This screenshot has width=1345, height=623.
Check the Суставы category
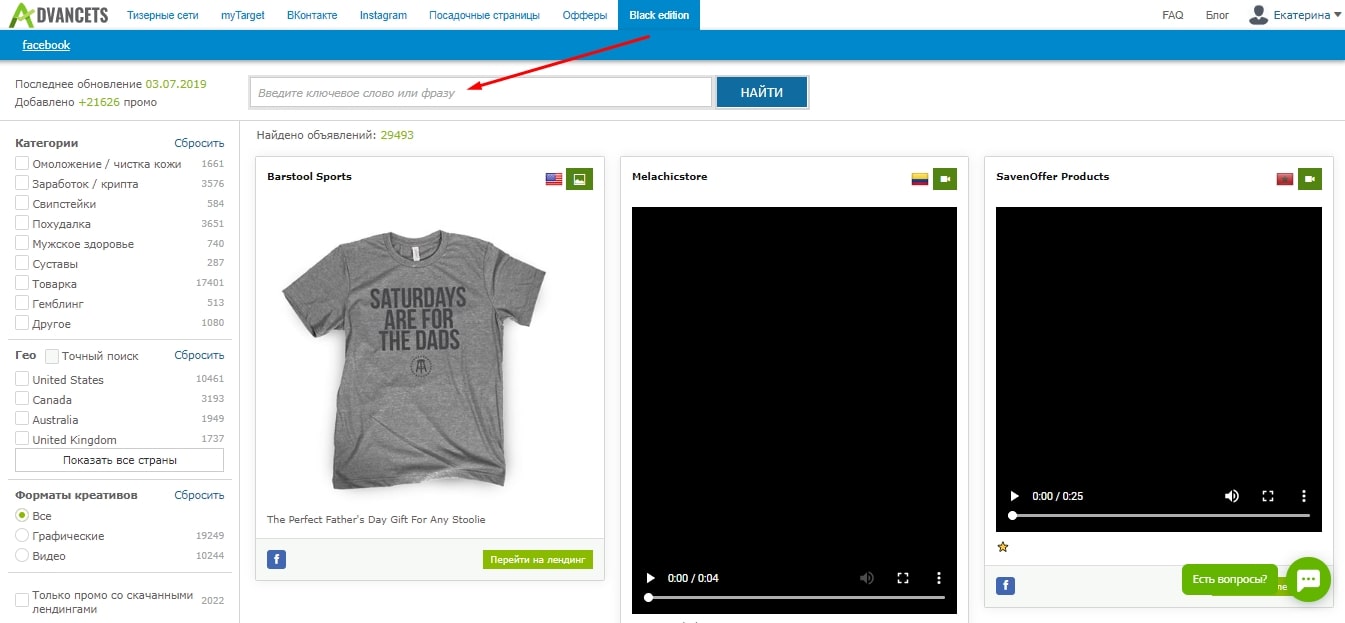tap(22, 263)
